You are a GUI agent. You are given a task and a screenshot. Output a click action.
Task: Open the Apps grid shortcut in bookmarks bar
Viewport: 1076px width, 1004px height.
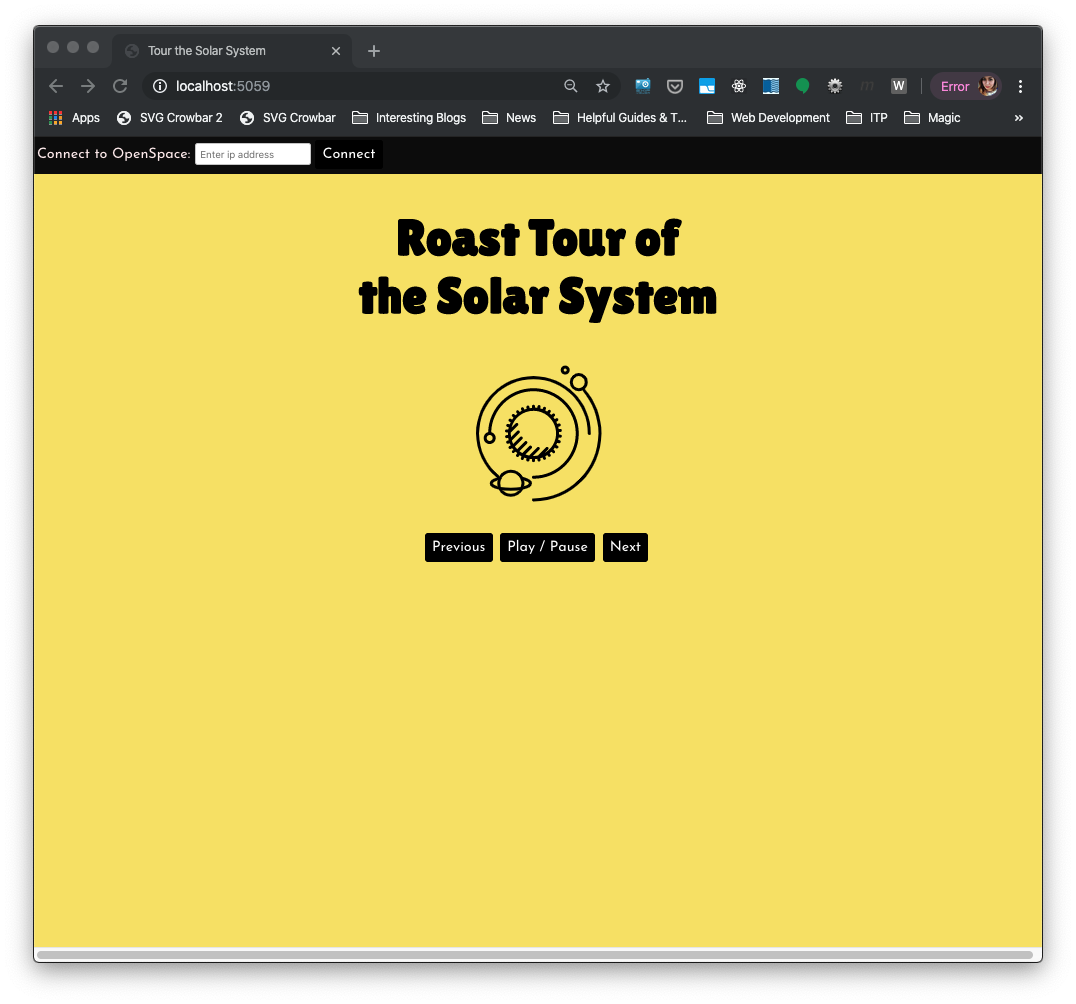74,118
